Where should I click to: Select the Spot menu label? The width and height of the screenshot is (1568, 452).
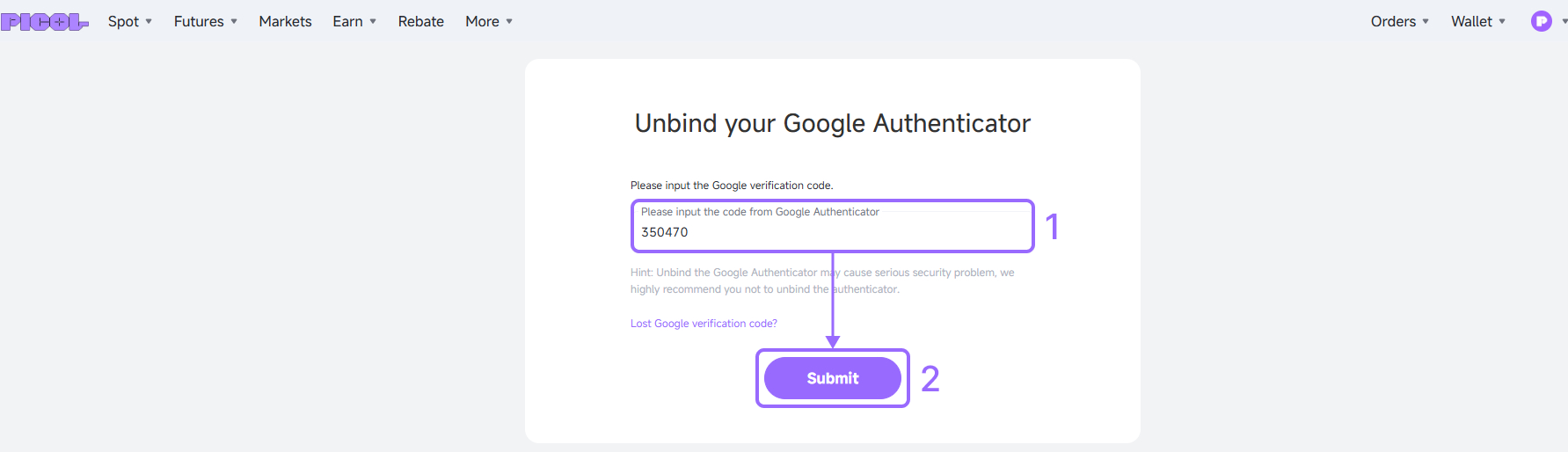123,21
